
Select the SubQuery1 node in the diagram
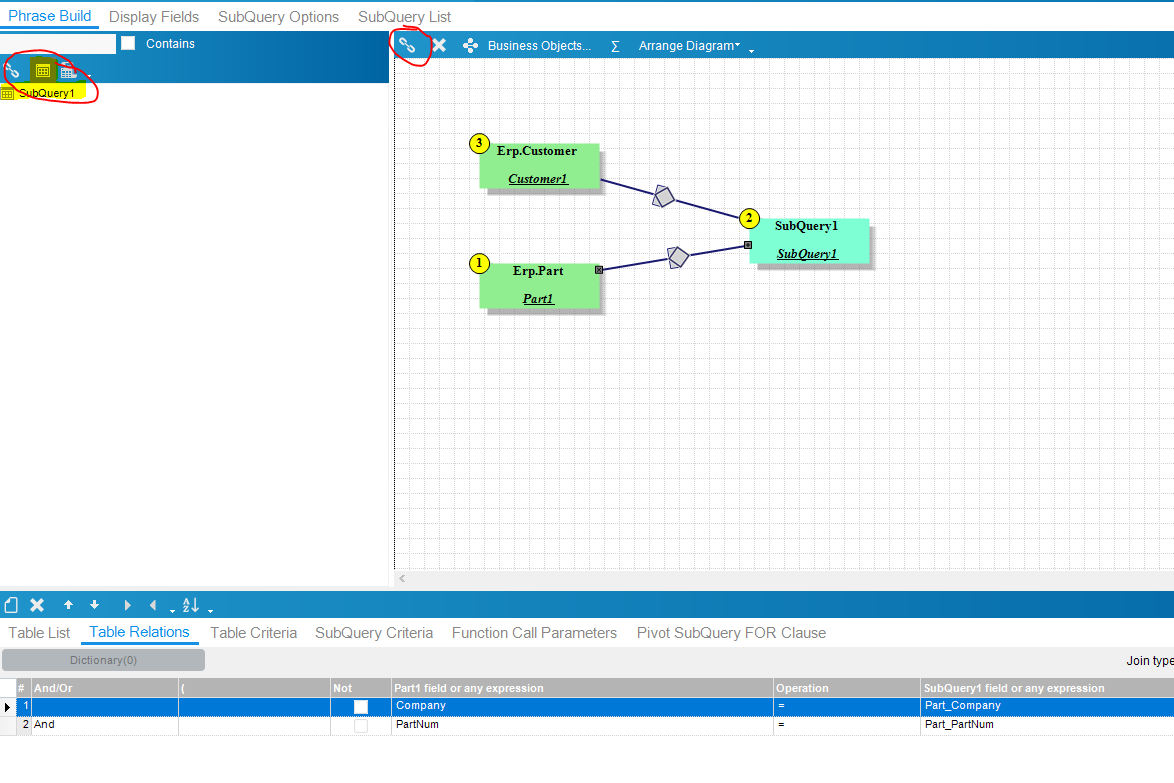point(809,240)
